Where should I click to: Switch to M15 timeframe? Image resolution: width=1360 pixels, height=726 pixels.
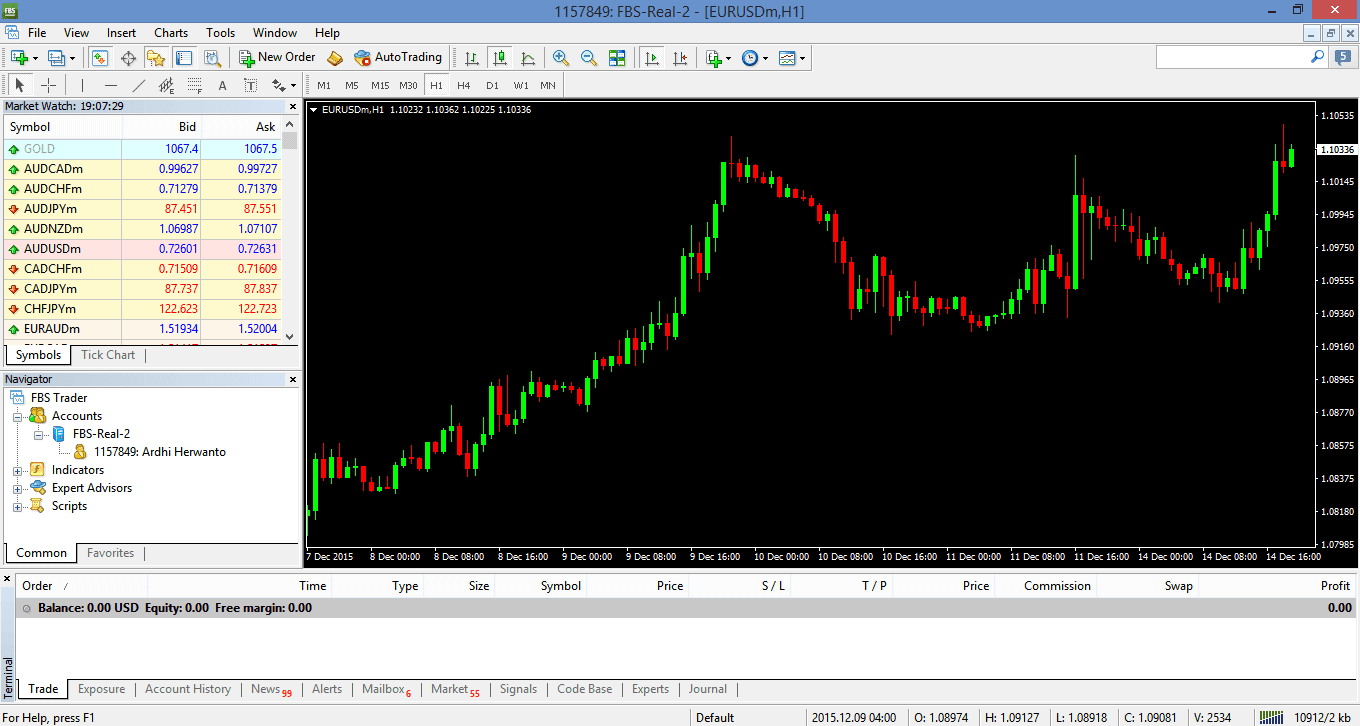point(380,86)
